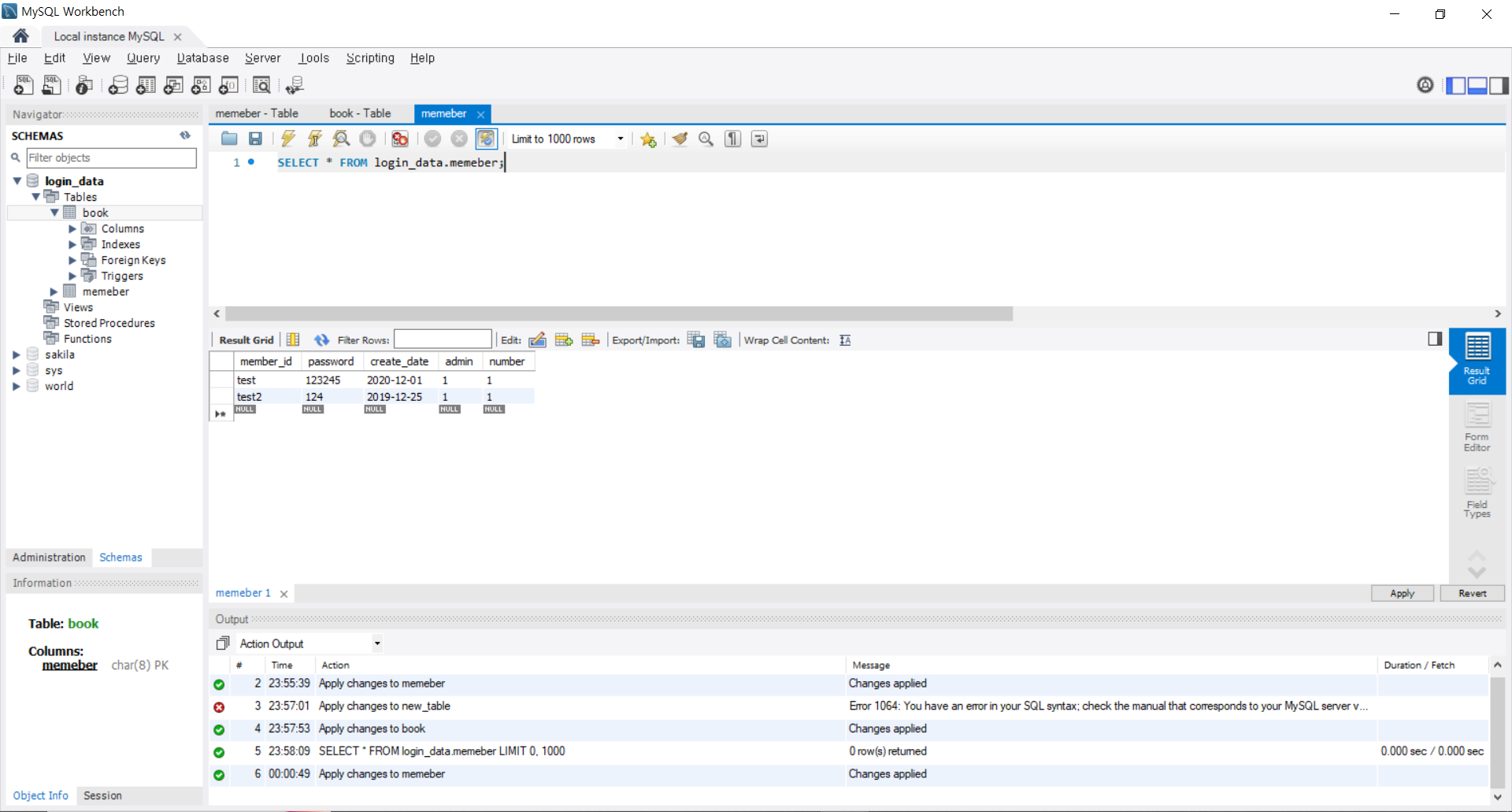
Task: Create a new table icon
Action: click(146, 85)
